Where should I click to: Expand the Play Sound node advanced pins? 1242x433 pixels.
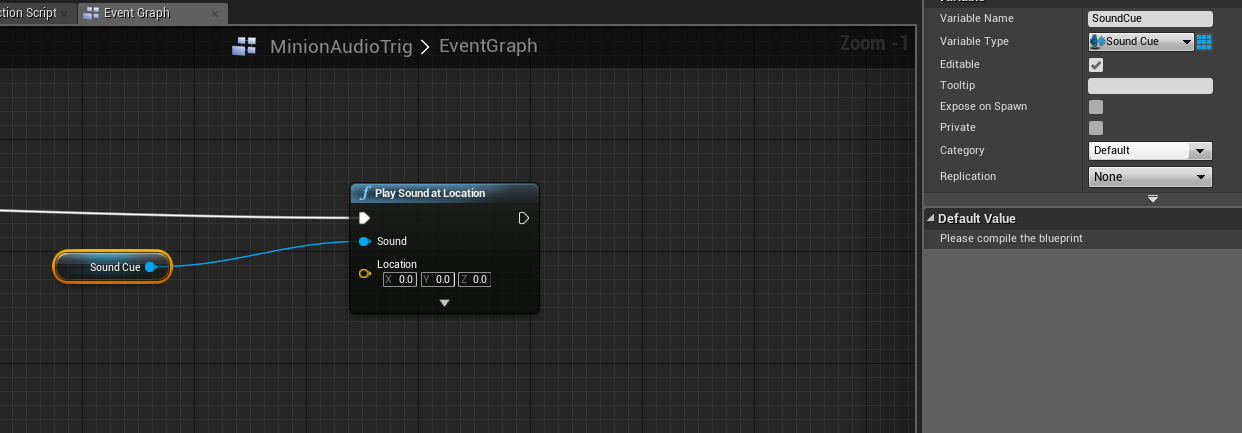(x=445, y=302)
